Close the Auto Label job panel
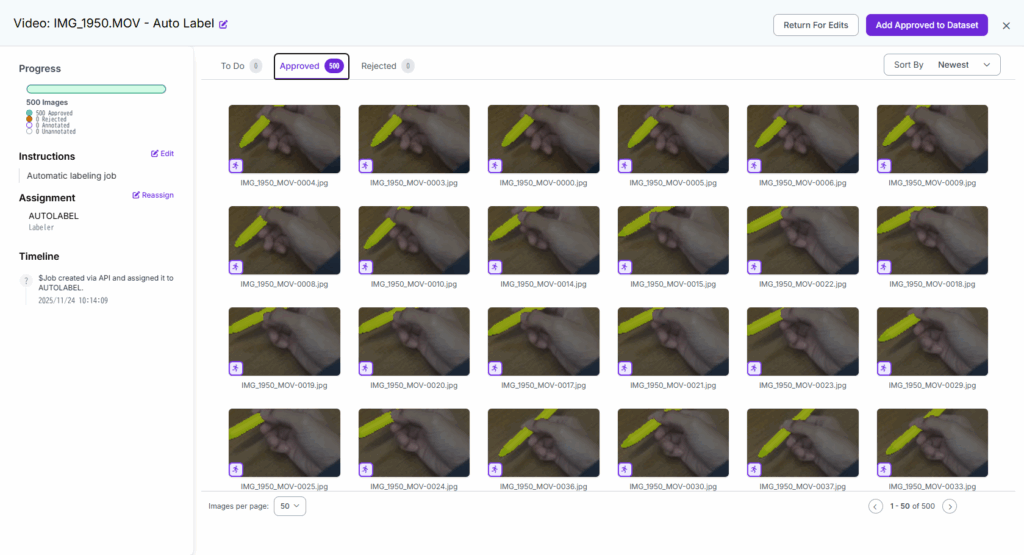The width and height of the screenshot is (1024, 555). point(1006,25)
